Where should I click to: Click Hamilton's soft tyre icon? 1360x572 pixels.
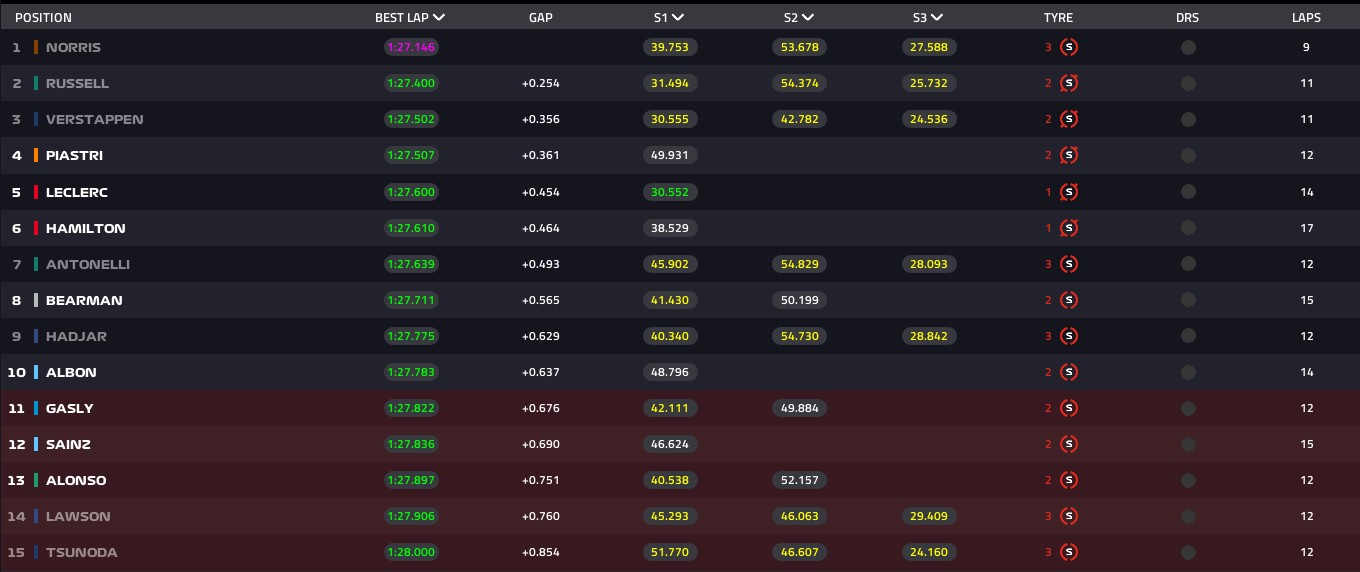point(1068,228)
